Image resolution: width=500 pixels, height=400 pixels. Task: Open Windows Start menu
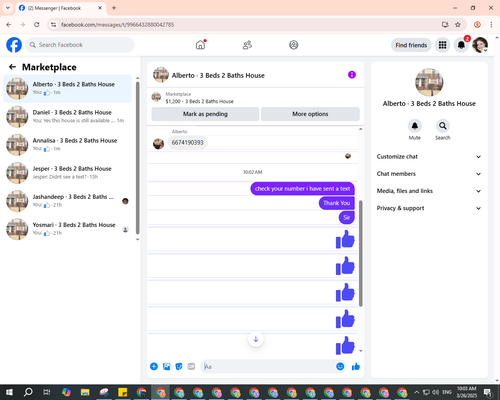pos(9,392)
